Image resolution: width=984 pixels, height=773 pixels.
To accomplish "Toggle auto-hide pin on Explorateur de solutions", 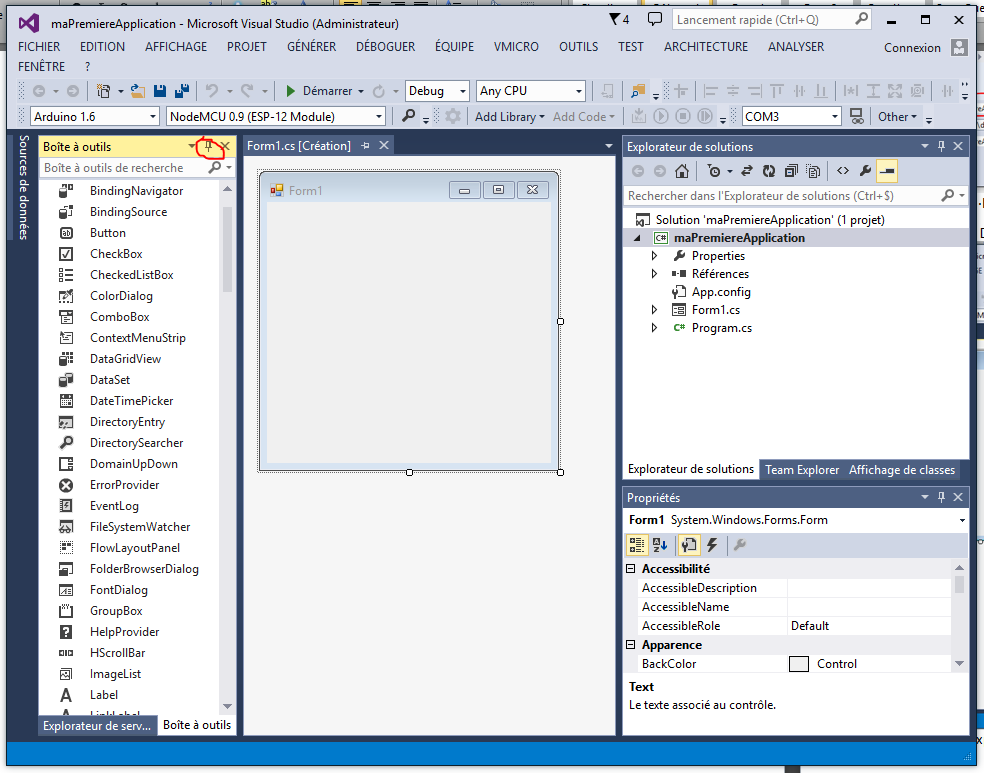I will (941, 146).
